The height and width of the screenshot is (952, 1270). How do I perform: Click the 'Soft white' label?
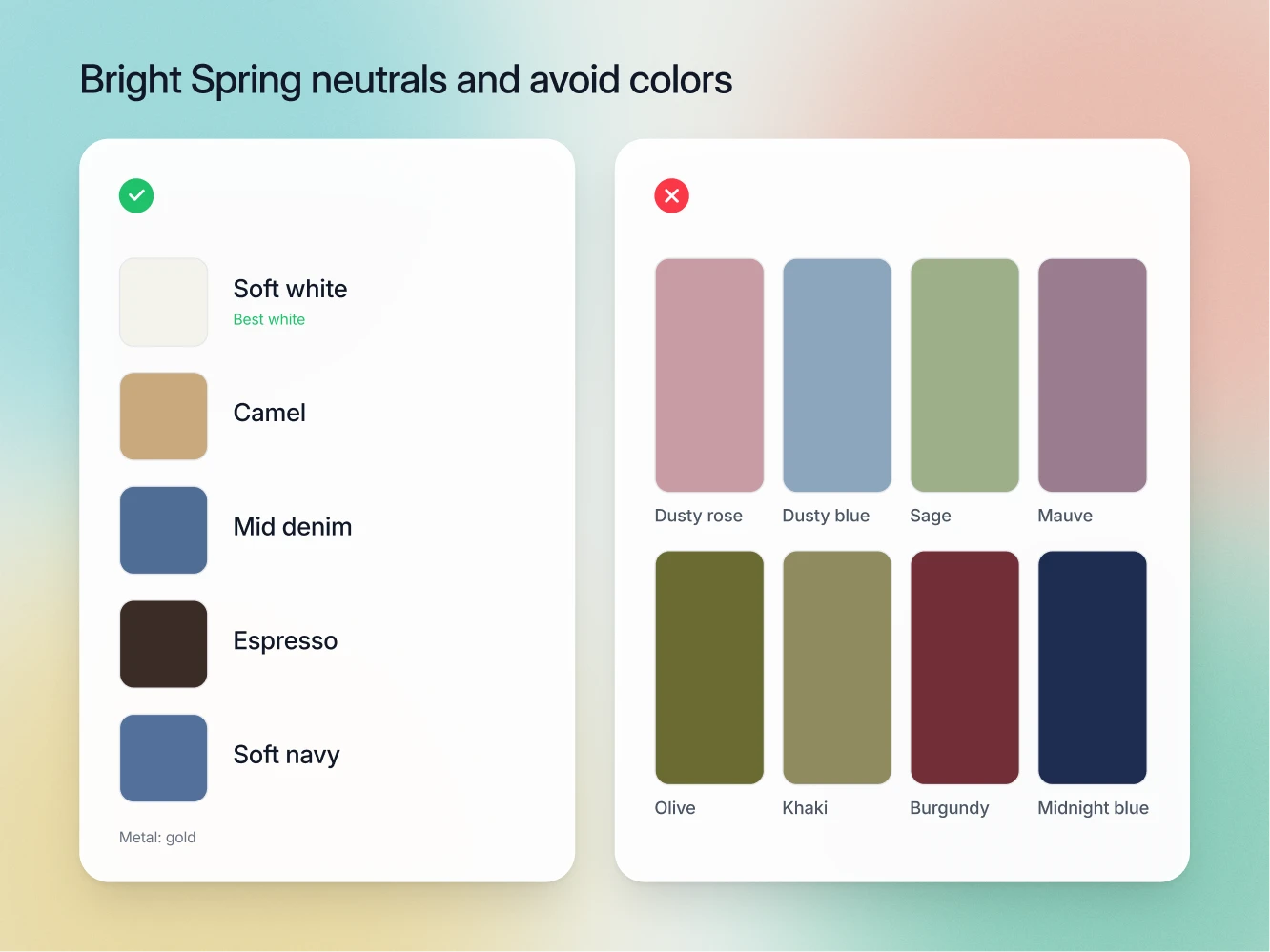(x=291, y=289)
